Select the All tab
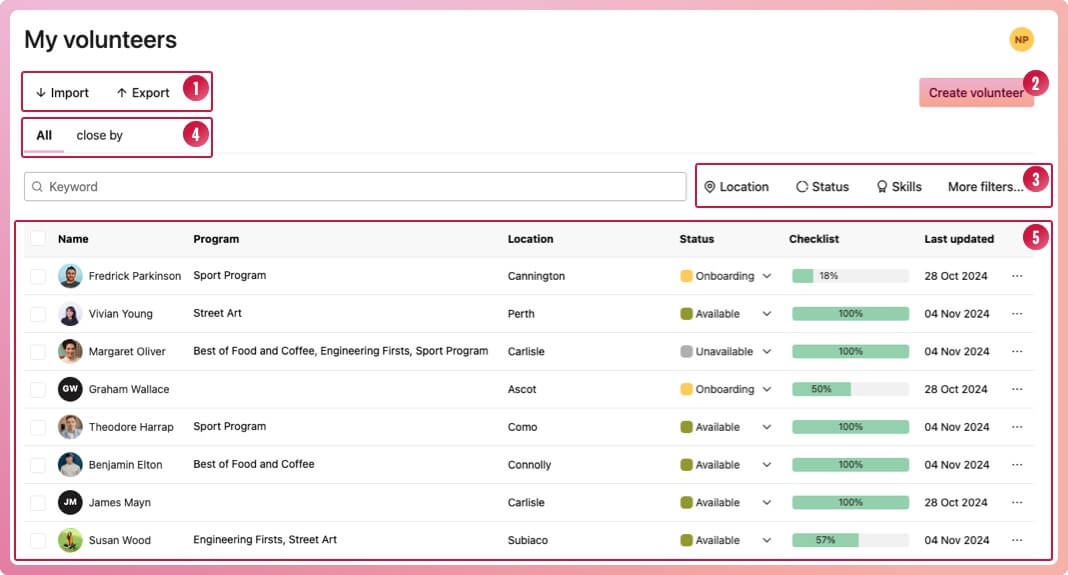This screenshot has height=575, width=1068. tap(44, 136)
